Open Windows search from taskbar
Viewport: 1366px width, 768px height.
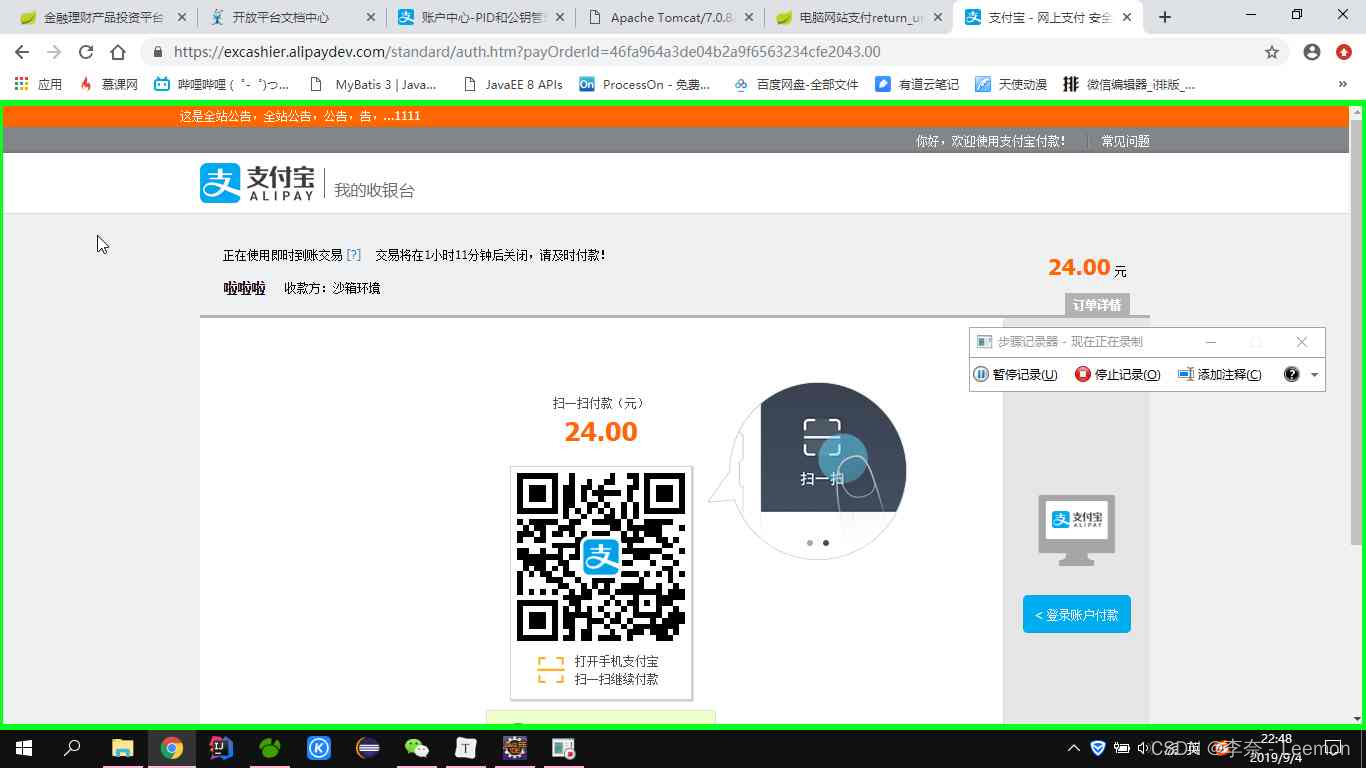[x=72, y=747]
